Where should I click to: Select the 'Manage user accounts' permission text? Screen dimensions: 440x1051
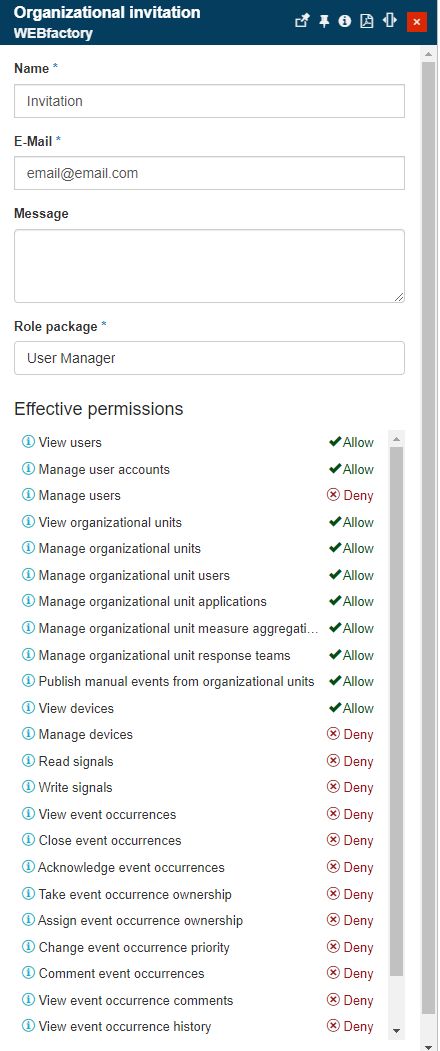pyautogui.click(x=104, y=469)
